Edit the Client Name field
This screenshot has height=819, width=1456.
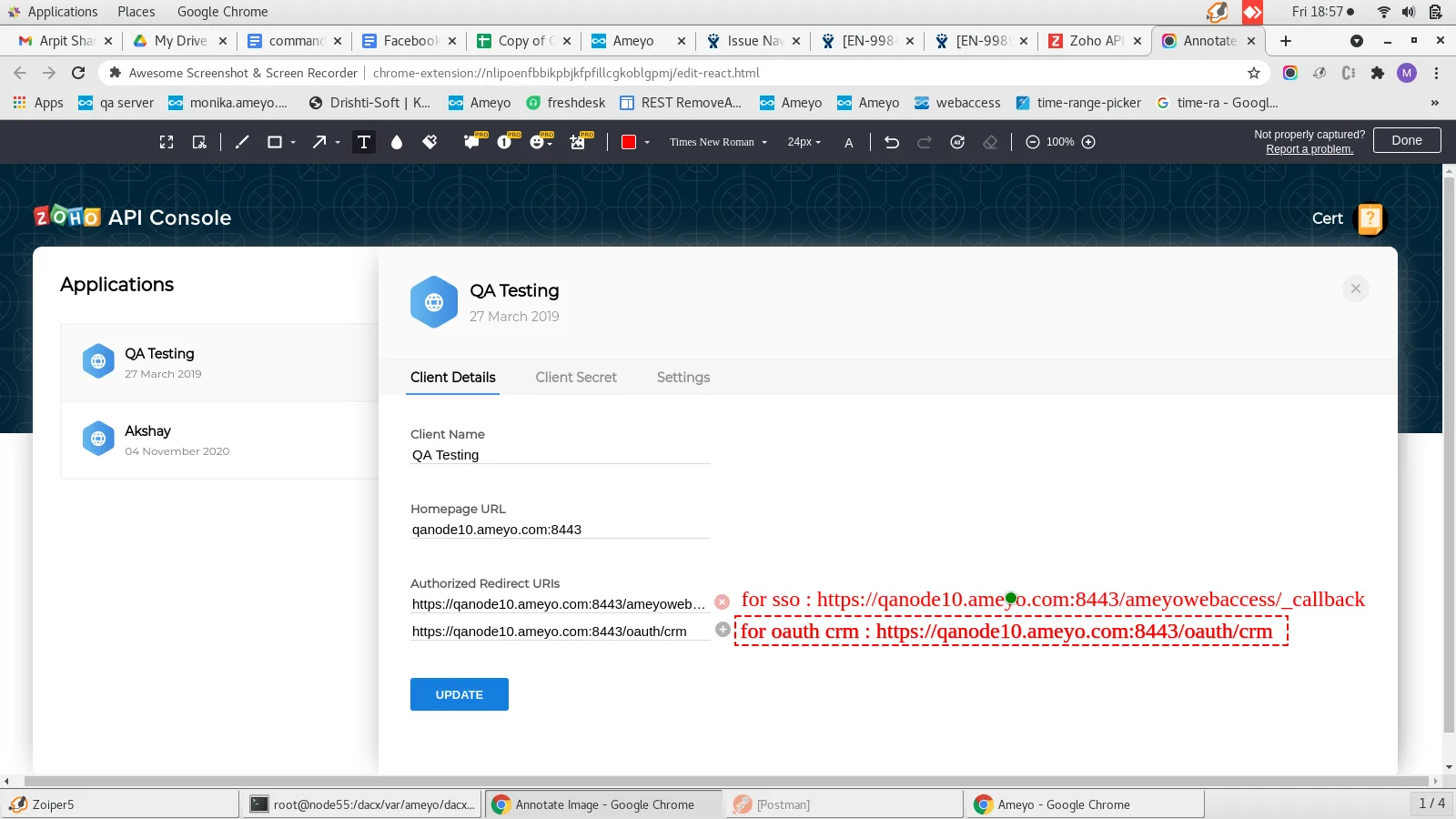[x=560, y=455]
